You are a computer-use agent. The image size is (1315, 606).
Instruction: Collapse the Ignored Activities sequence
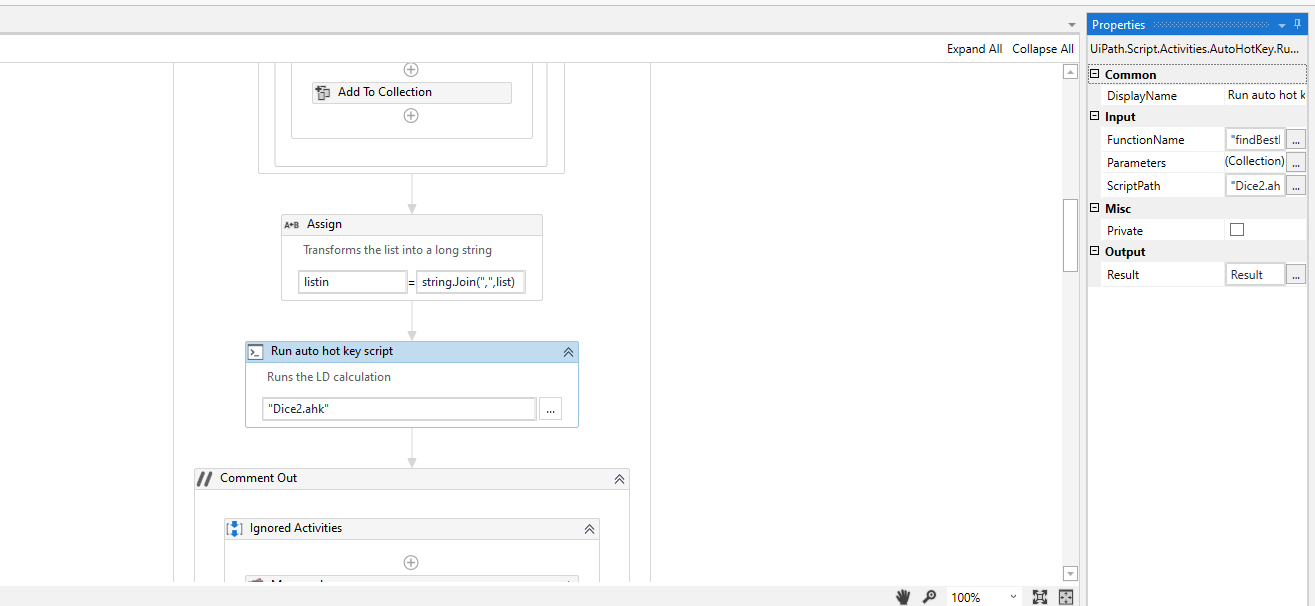click(589, 529)
